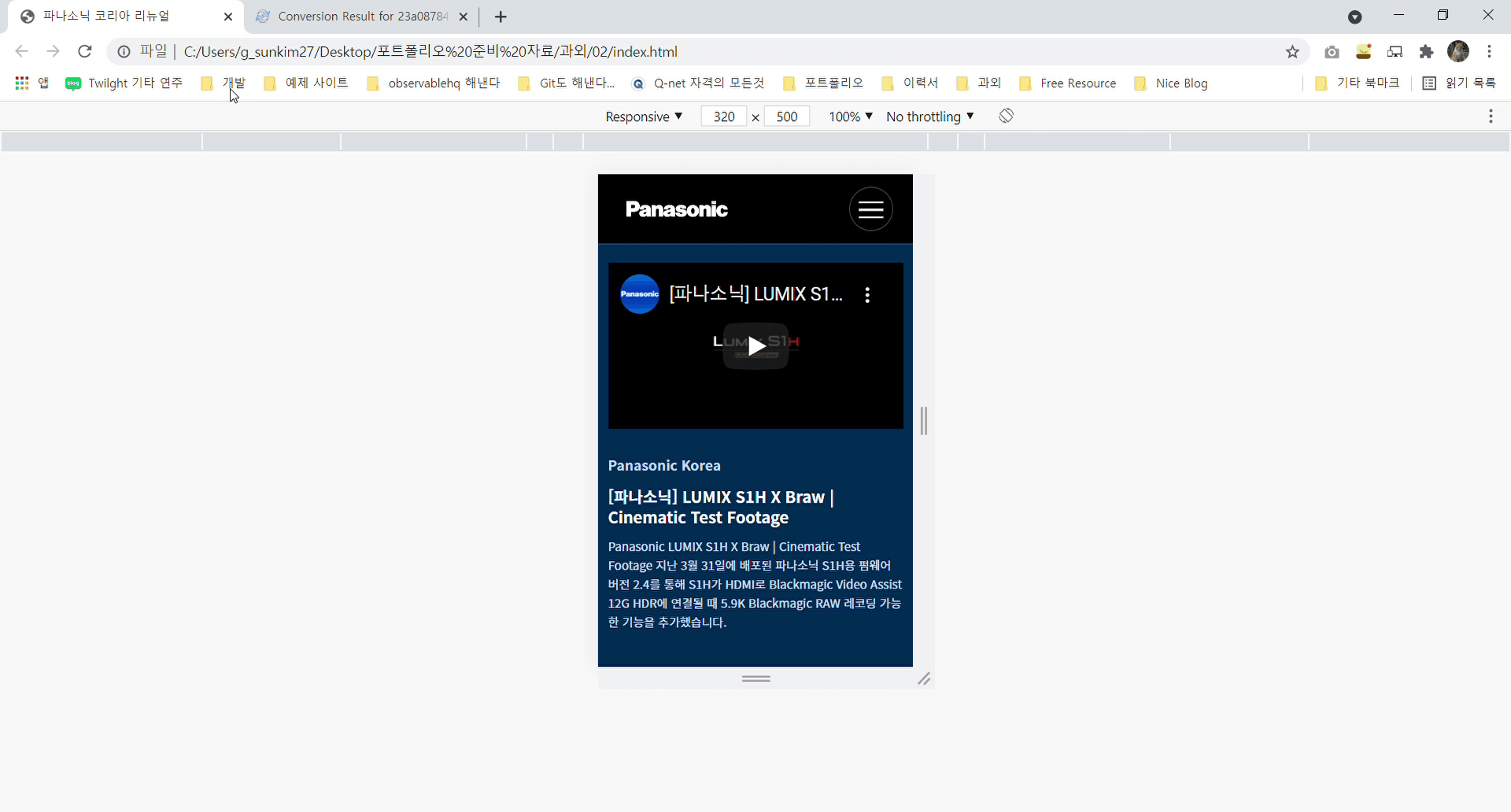Switch to the Conversion Result tab

coord(363,17)
